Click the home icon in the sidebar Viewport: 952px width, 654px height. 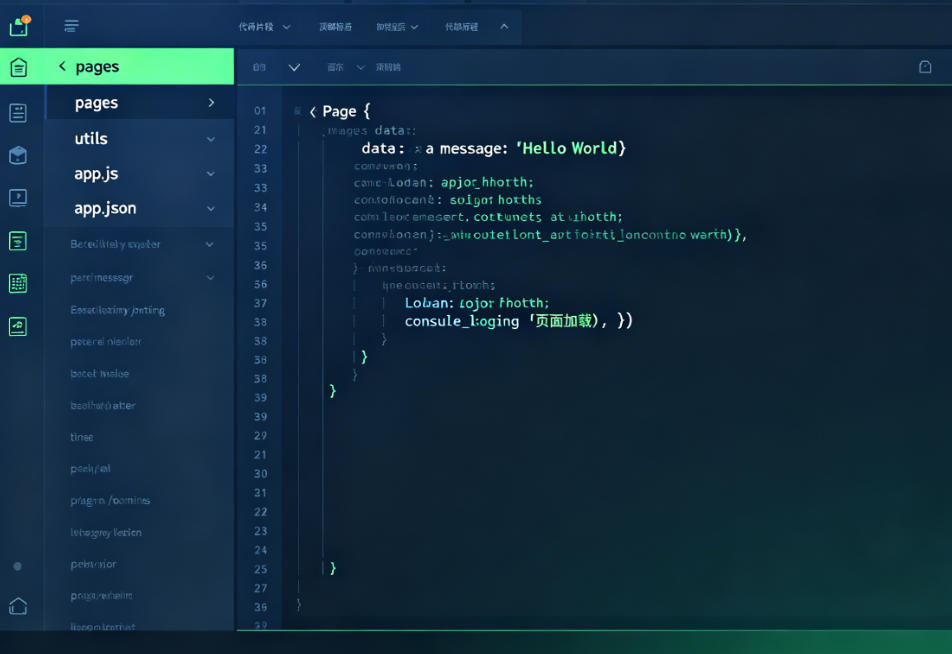18,606
